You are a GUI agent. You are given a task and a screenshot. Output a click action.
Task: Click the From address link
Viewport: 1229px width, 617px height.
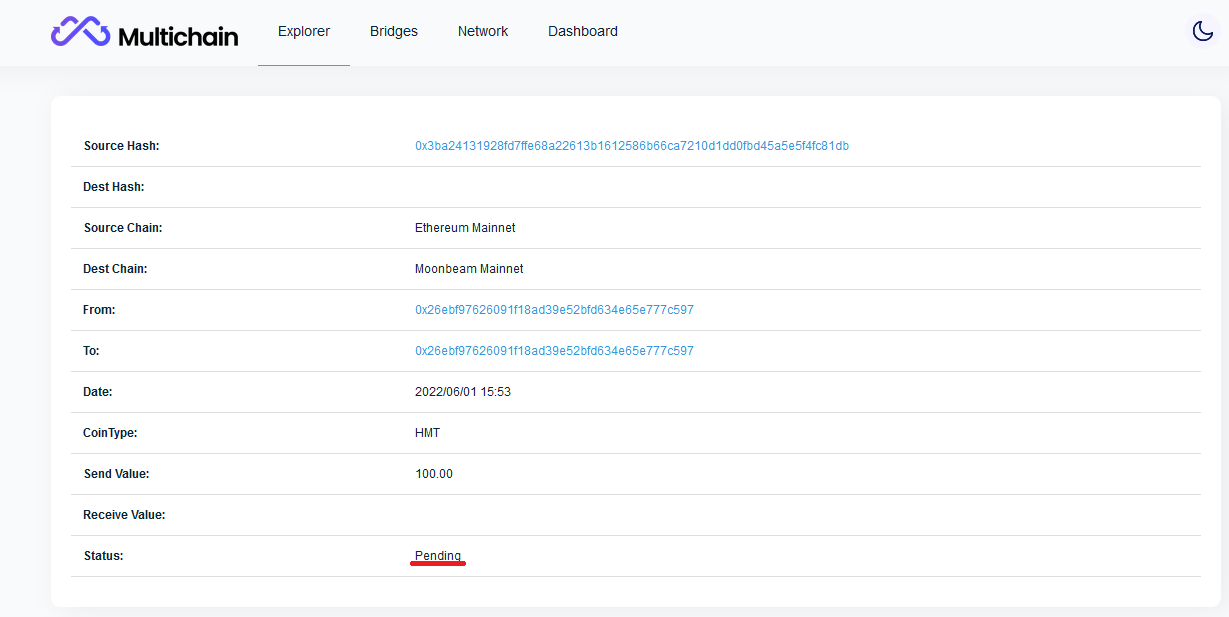[554, 309]
